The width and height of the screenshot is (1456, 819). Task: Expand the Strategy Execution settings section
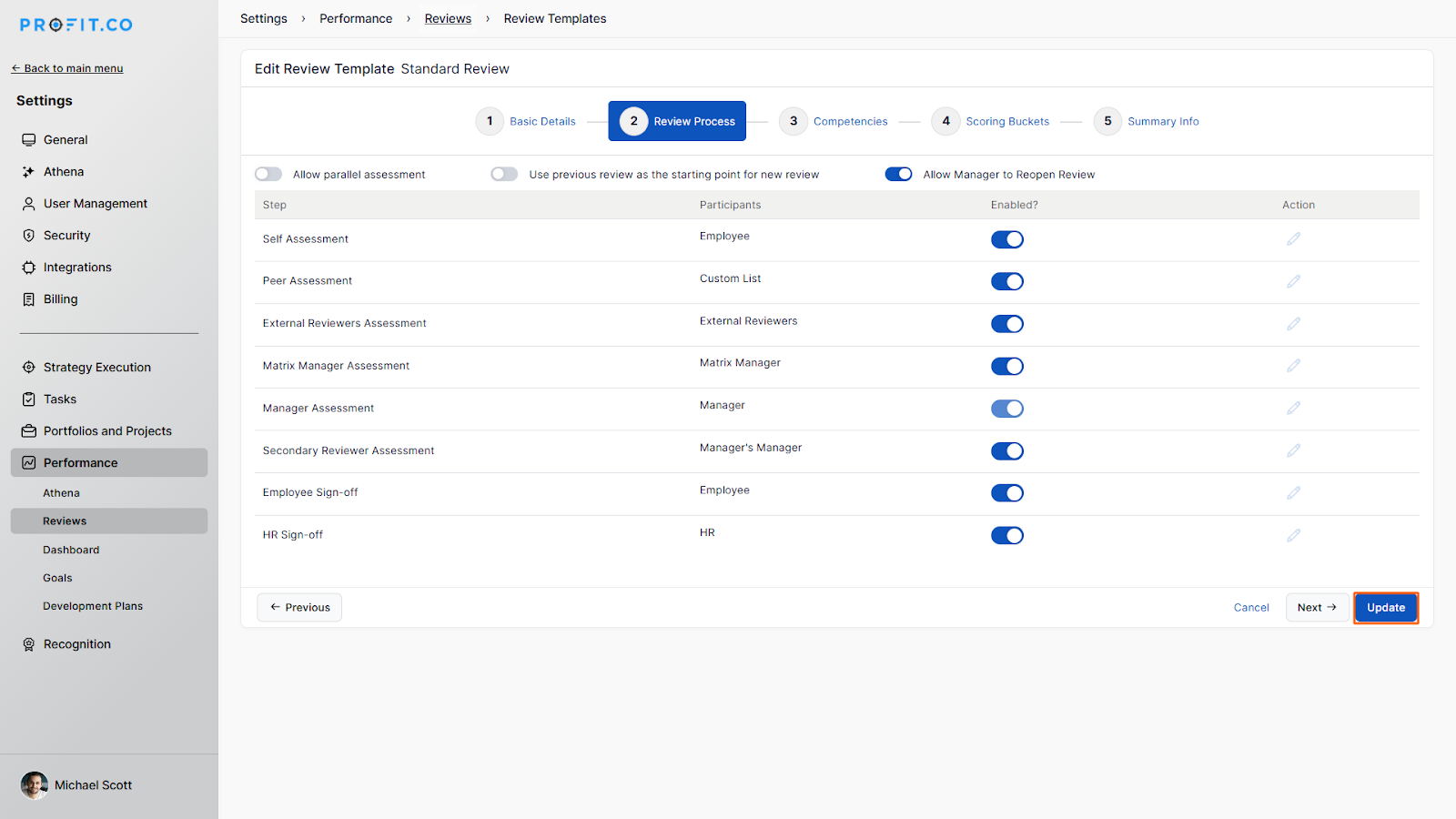tap(96, 368)
